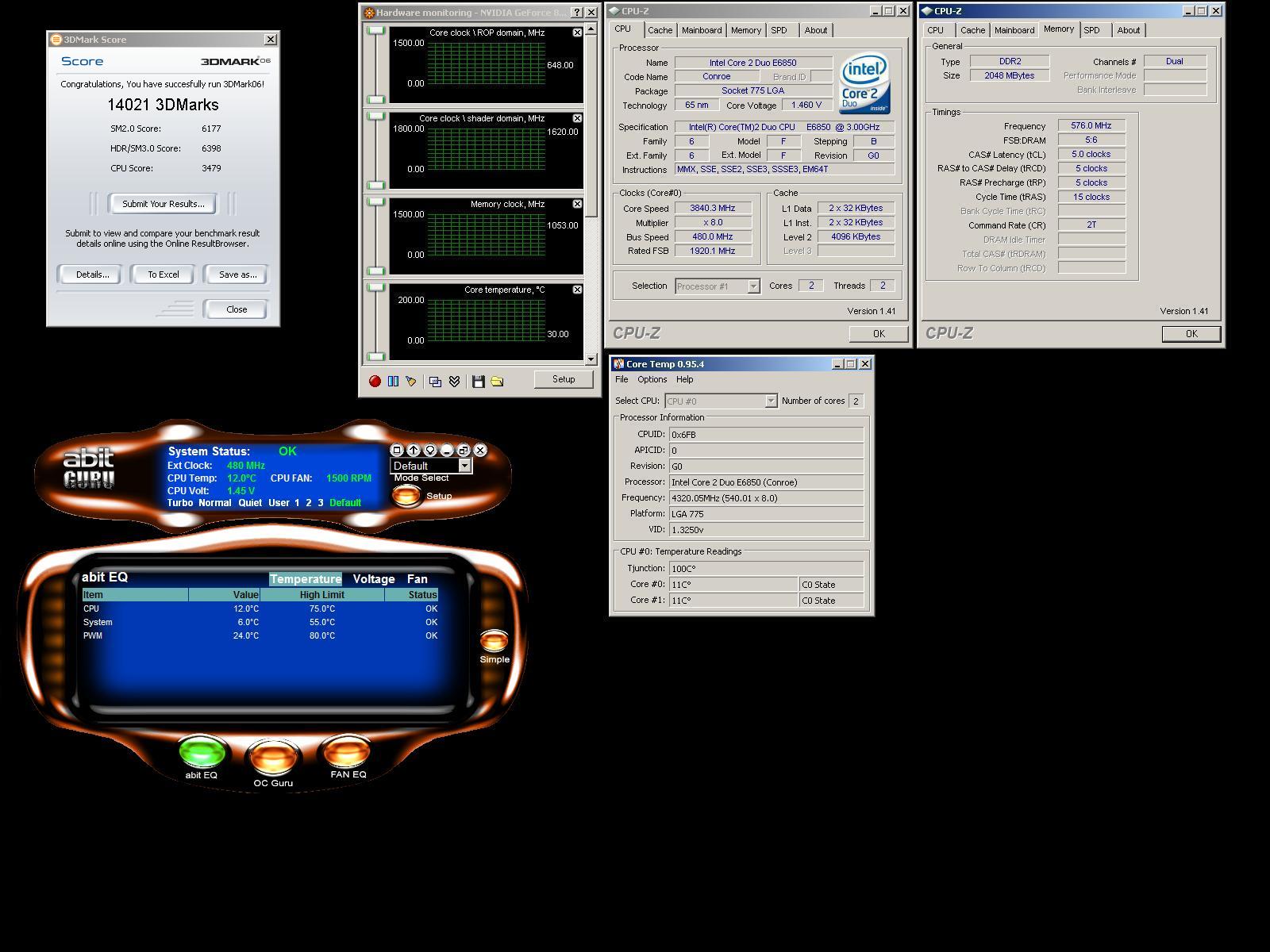Click the Frequency field in Core Temp
This screenshot has height=952, width=1270.
[x=766, y=498]
